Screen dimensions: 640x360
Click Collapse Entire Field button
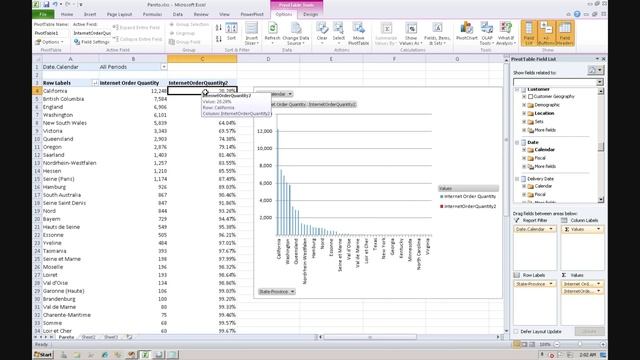[137, 39]
